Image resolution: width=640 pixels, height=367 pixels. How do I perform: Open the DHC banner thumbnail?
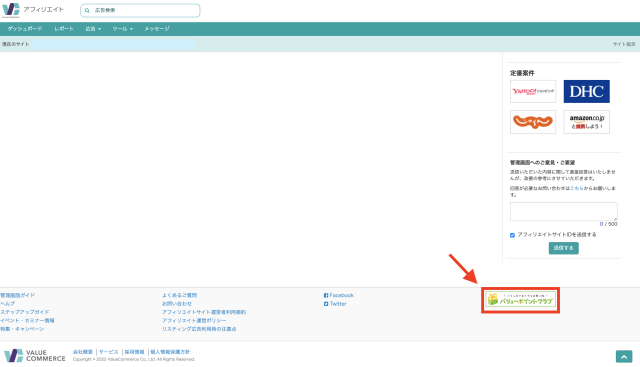[x=587, y=91]
